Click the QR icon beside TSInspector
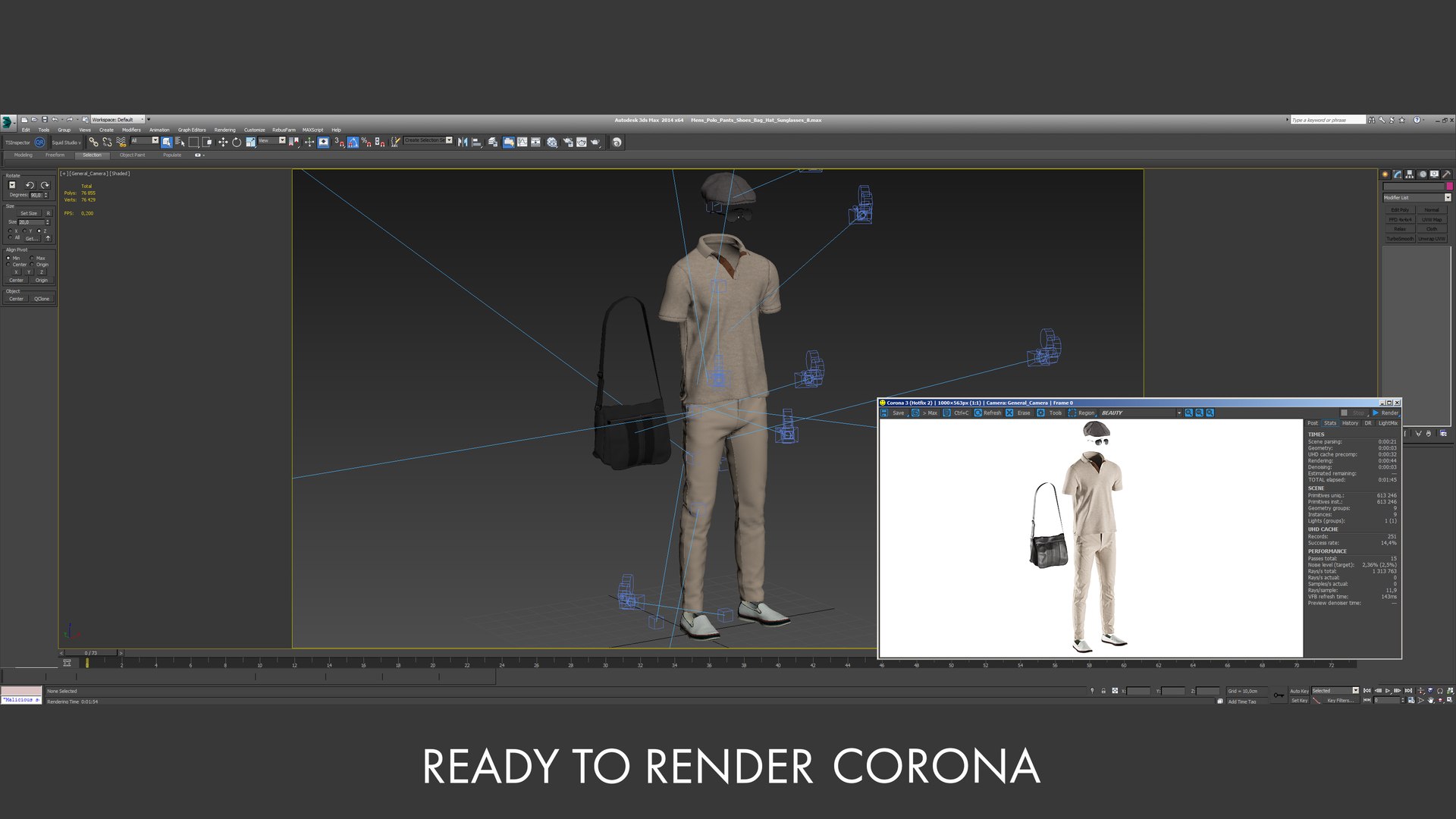Viewport: 1456px width, 819px height. pos(39,142)
